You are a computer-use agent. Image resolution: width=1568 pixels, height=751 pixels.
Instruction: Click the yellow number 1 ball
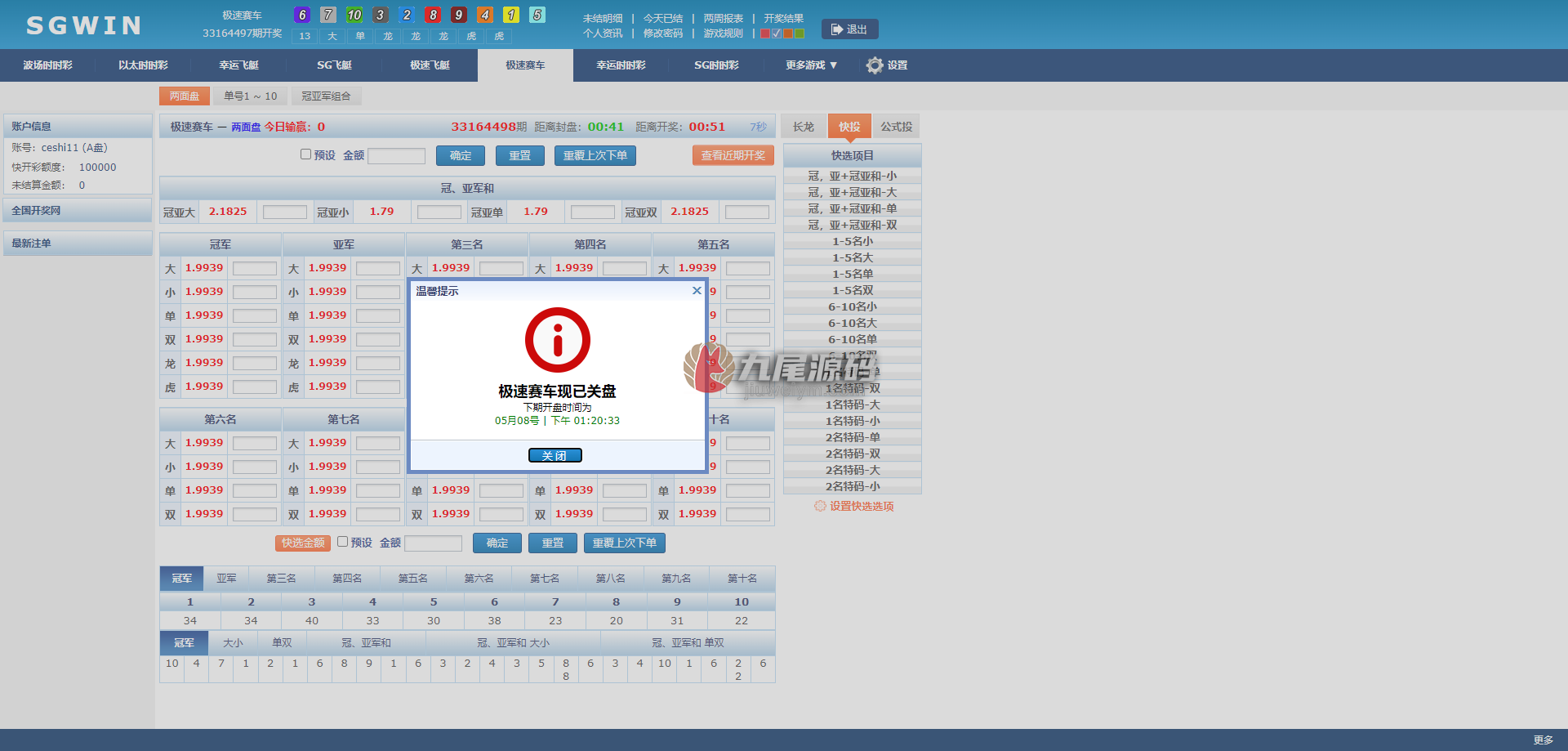511,15
